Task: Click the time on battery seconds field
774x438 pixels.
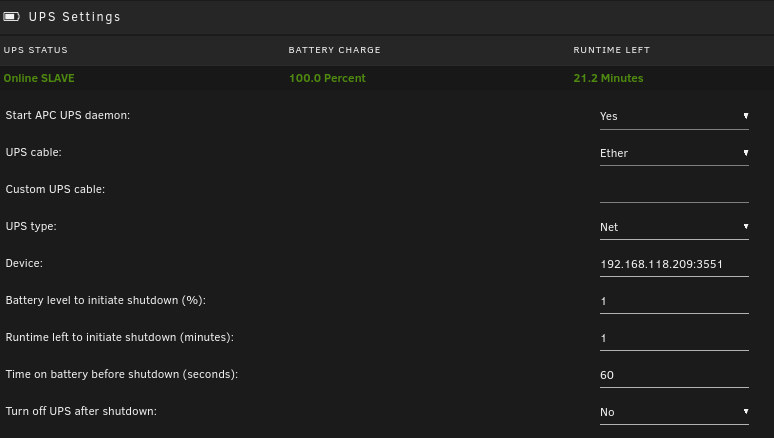Action: 674,376
